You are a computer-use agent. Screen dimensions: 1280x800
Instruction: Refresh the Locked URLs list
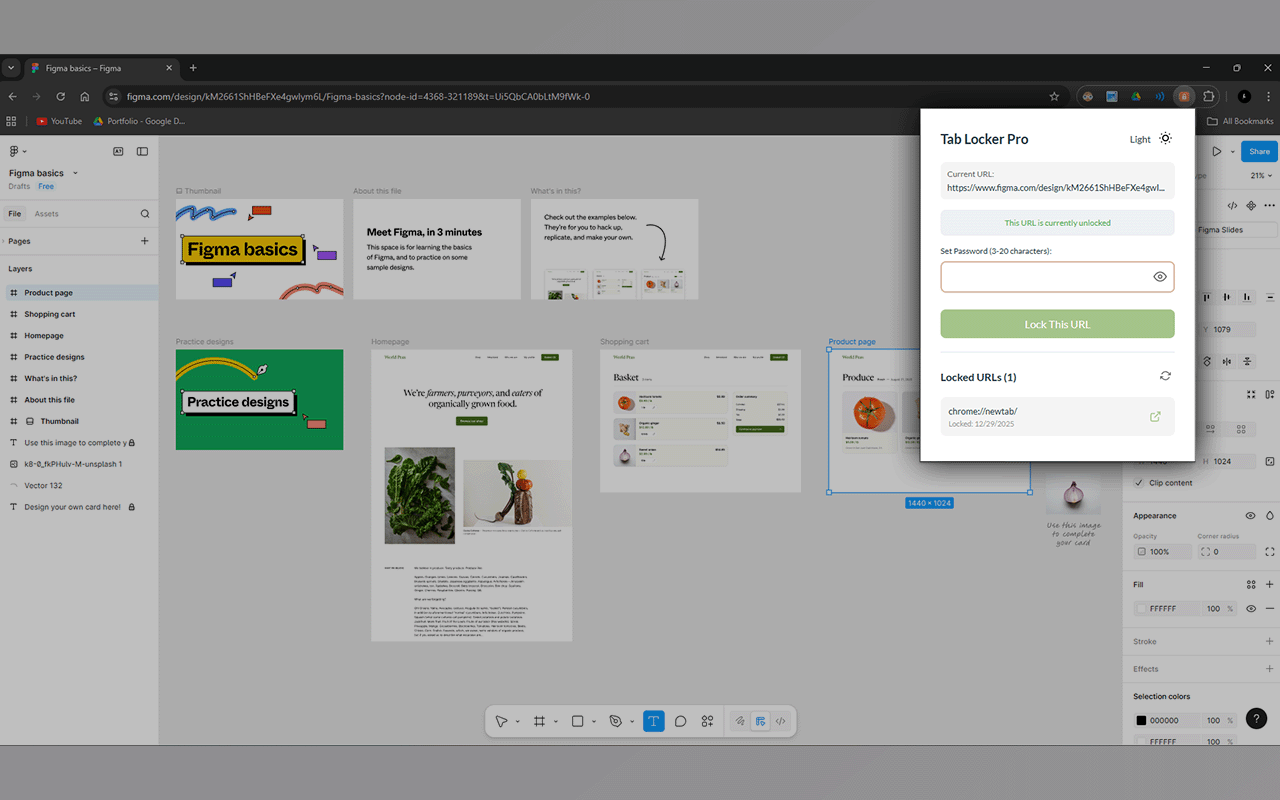coord(1165,376)
